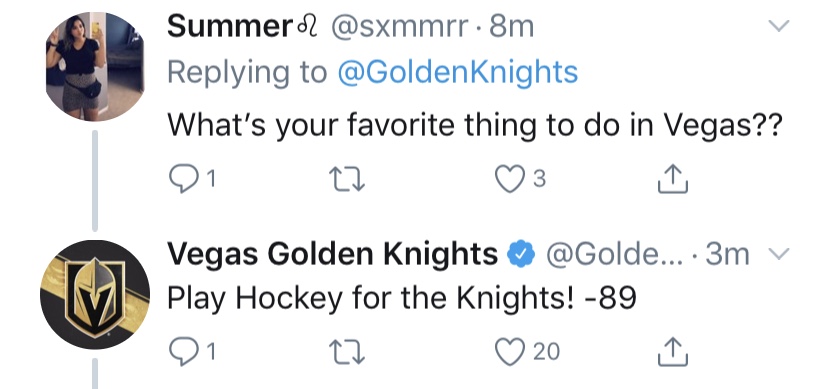Open options chevron on Golden Knights tweet
828x389 pixels.
point(778,254)
